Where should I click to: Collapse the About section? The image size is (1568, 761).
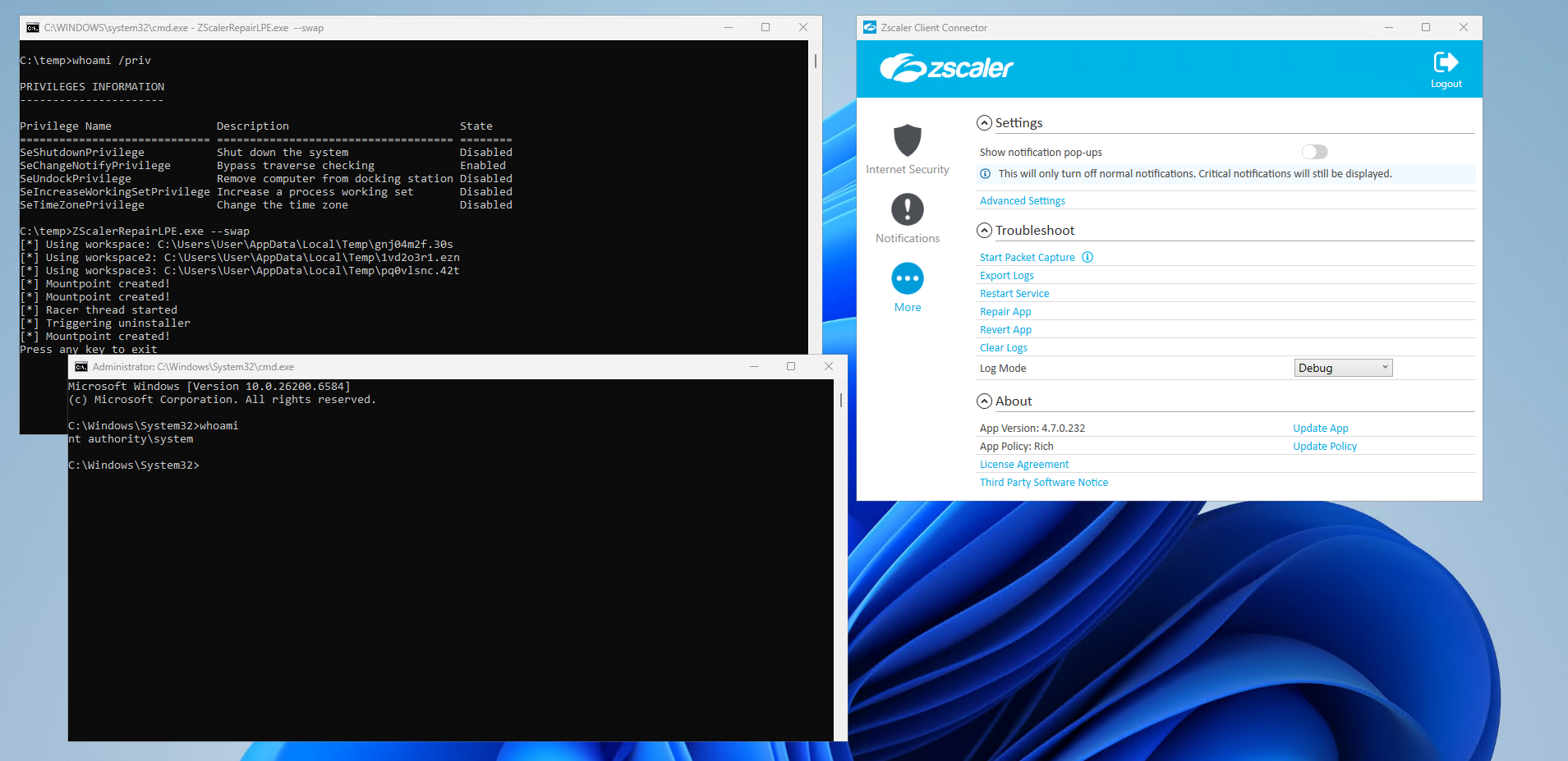pos(984,401)
